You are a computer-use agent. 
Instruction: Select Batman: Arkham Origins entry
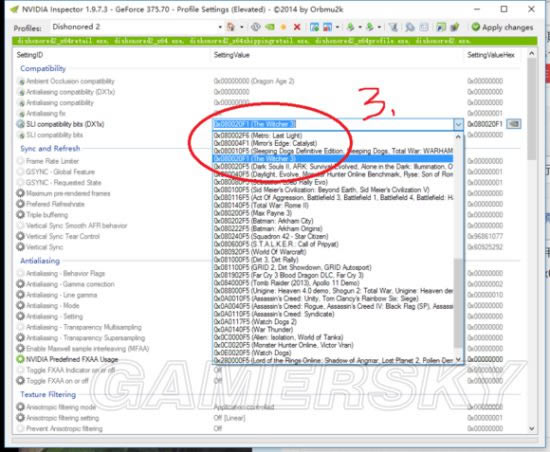(268, 228)
